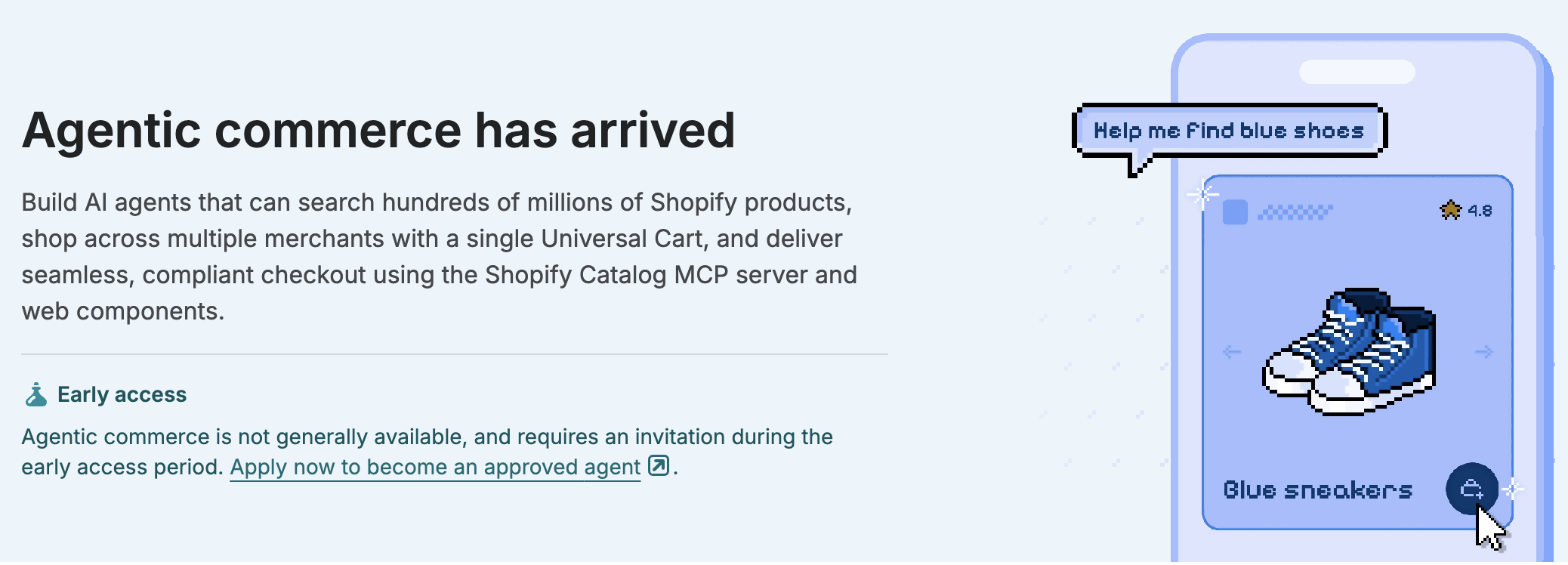Open "Apply now to become an approved agent"

(435, 468)
